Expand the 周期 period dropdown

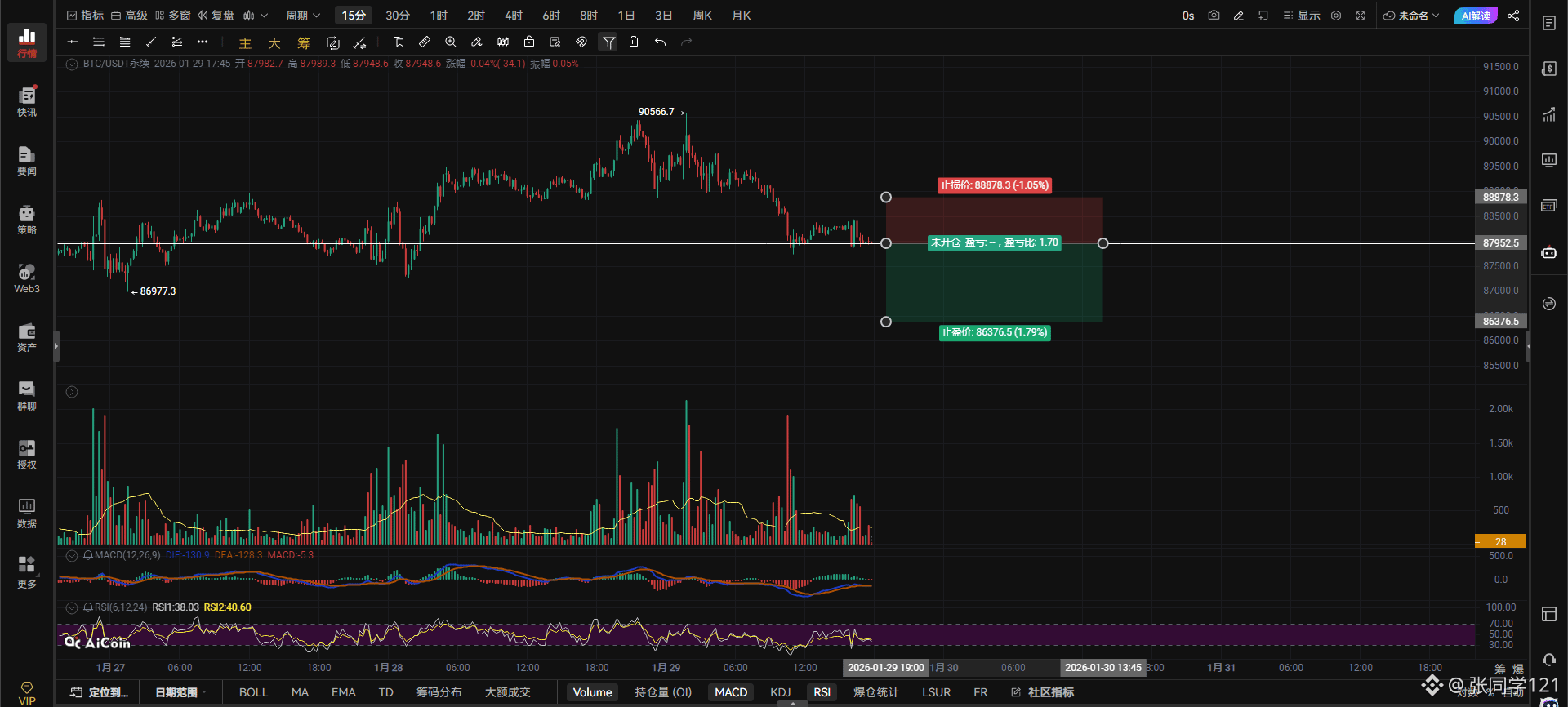[303, 16]
